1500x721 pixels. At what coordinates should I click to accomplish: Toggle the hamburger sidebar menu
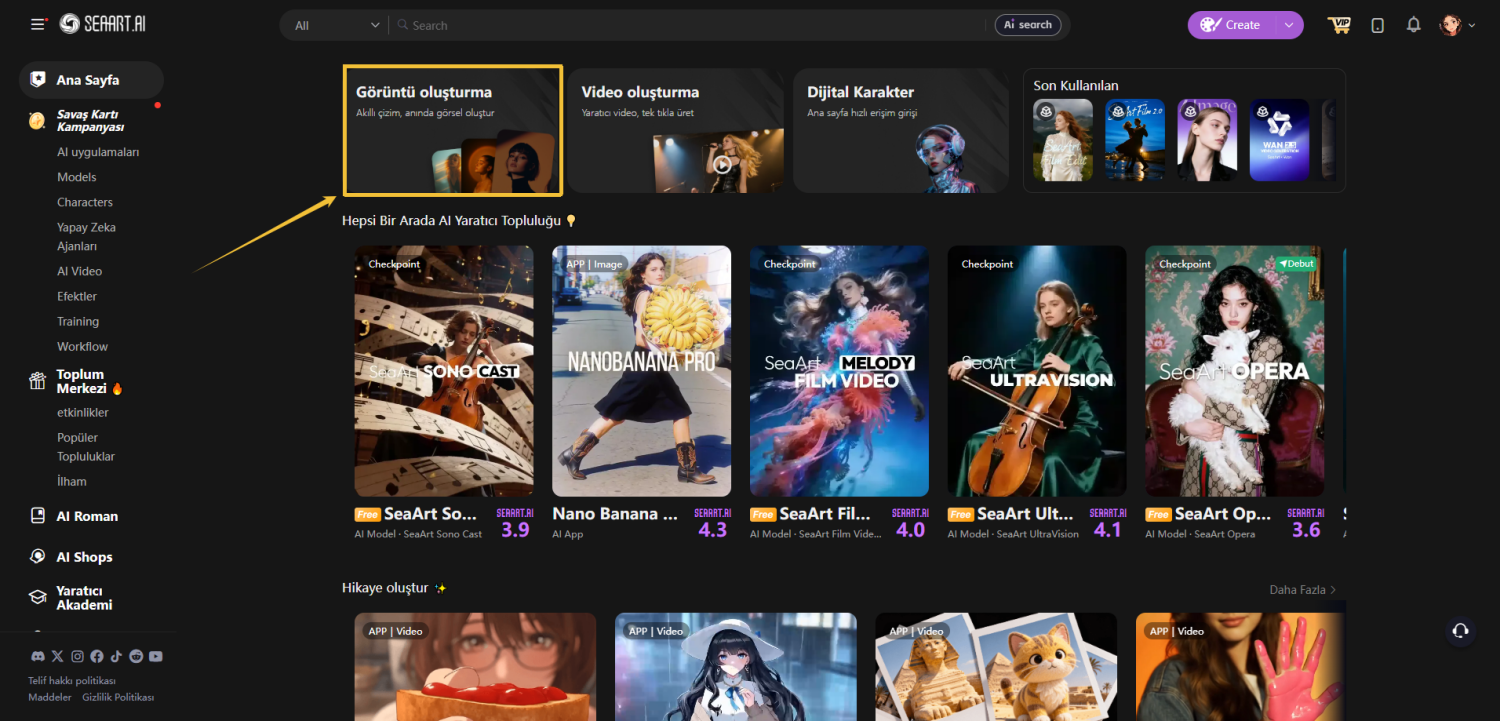38,25
